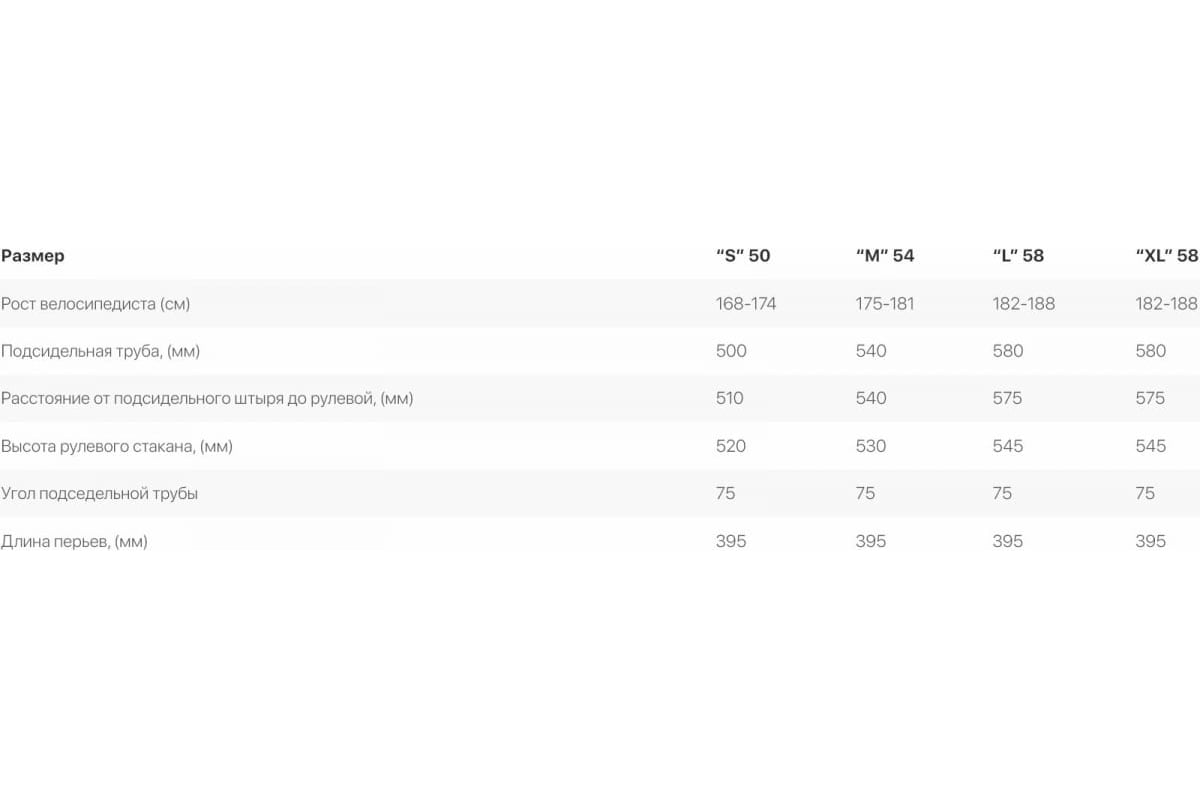Click the "Рост велосипедиста (см)" row label
Image resolution: width=1200 pixels, height=800 pixels.
coord(96,304)
